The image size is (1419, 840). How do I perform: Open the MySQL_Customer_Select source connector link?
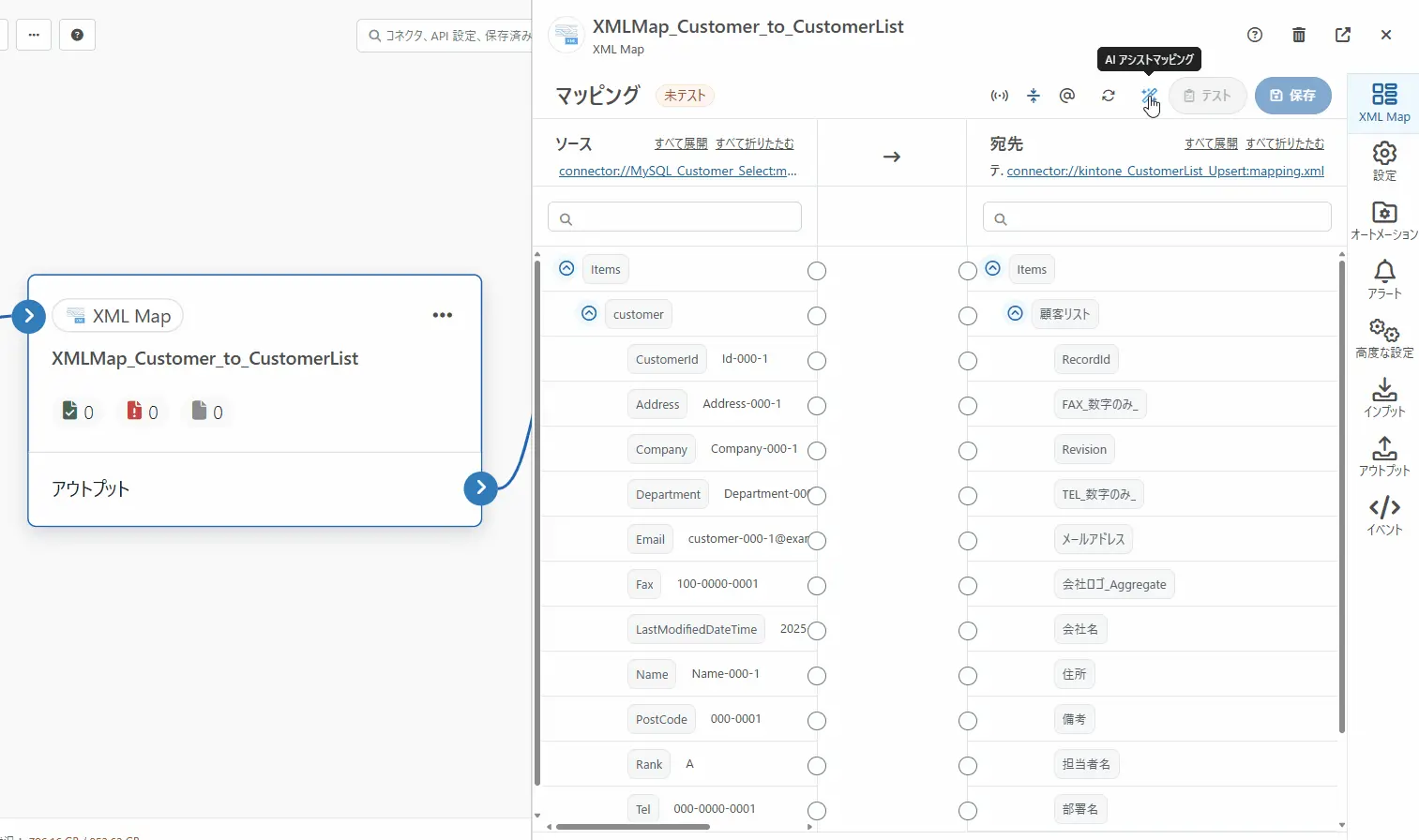click(678, 171)
